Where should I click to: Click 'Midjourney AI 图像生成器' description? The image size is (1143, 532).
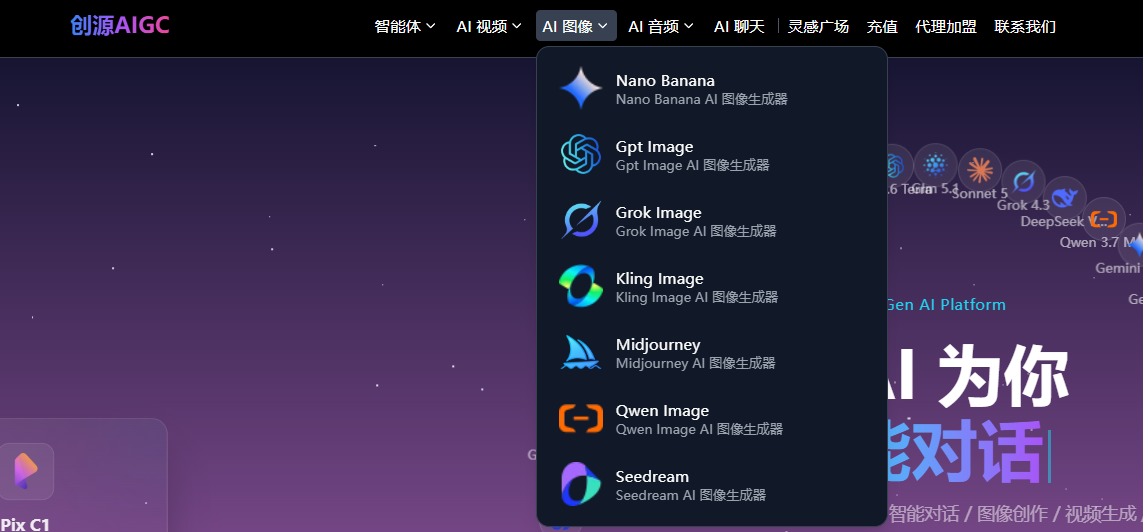(695, 363)
